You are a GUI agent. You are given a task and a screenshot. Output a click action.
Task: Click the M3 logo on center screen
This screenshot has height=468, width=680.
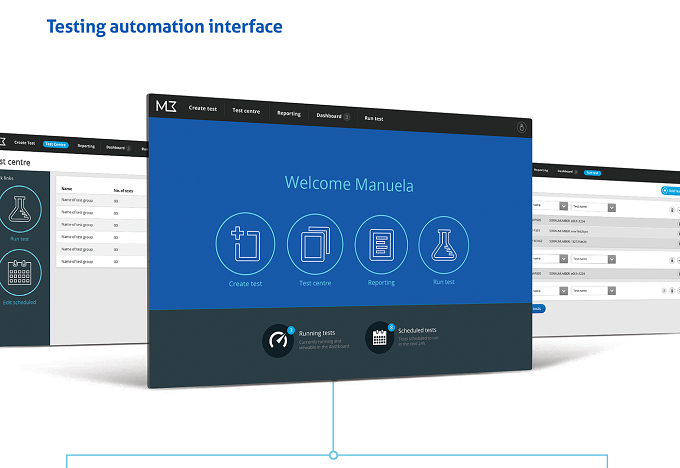tap(166, 106)
